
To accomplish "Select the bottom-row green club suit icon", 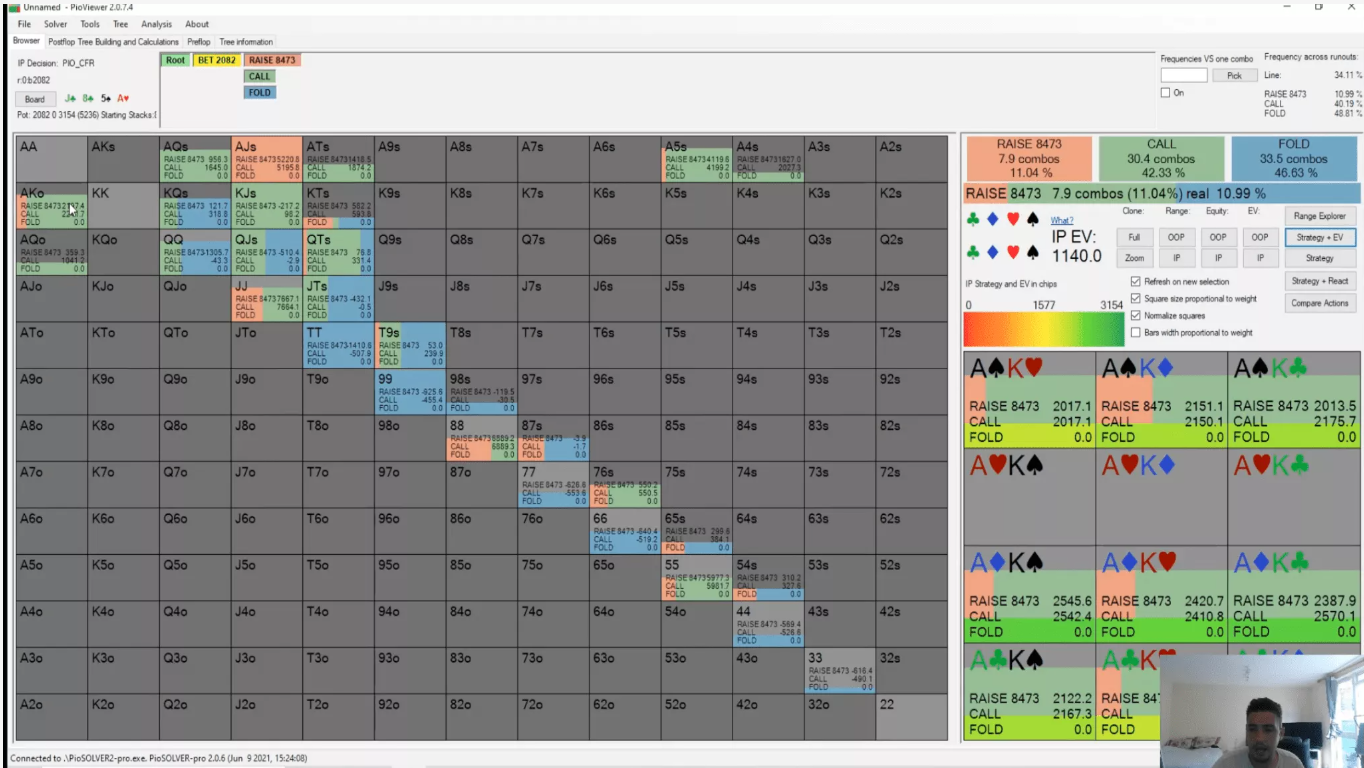I will (972, 252).
